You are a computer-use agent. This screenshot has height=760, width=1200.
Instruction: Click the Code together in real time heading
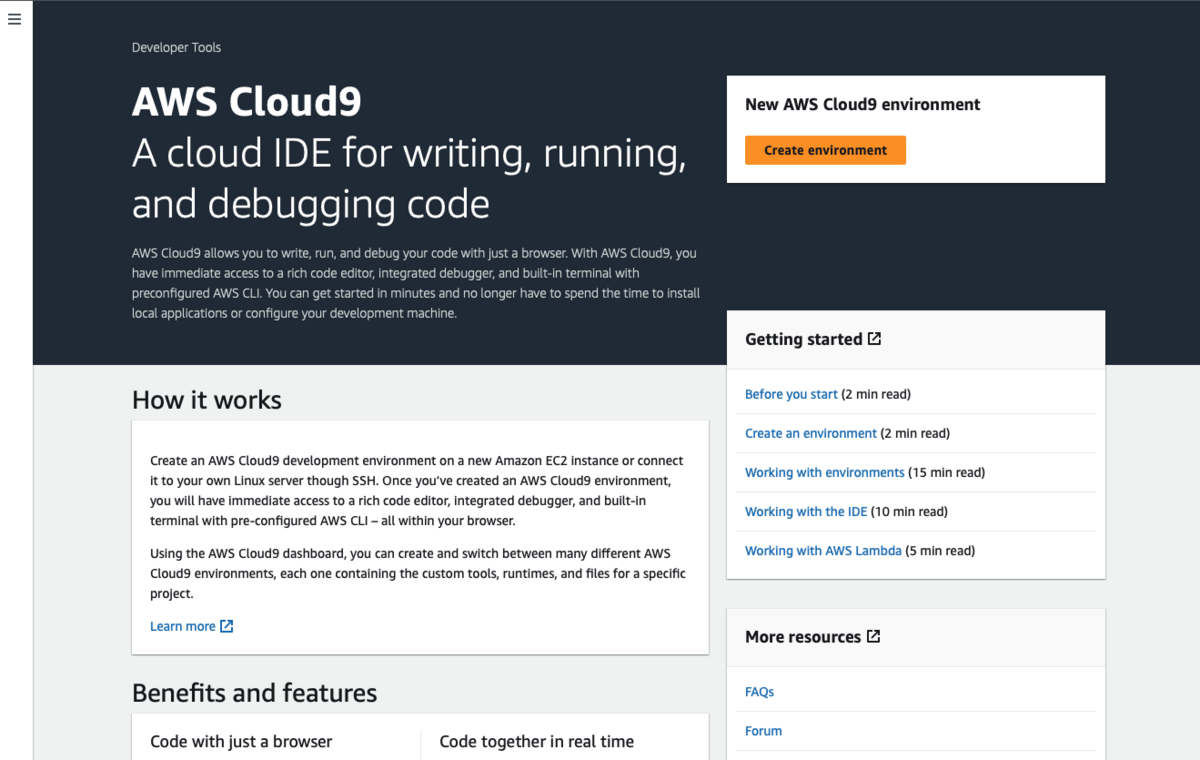click(537, 741)
